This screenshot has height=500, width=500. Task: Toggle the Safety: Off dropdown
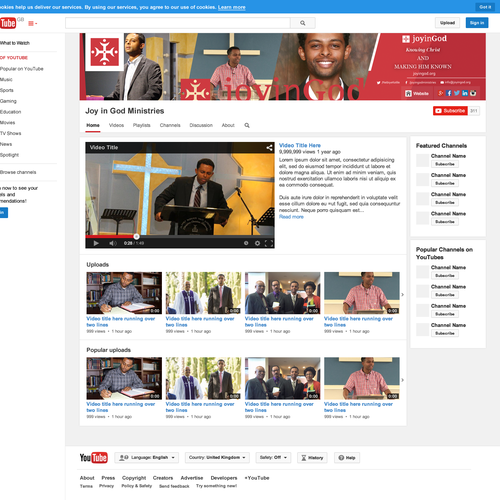coord(273,458)
